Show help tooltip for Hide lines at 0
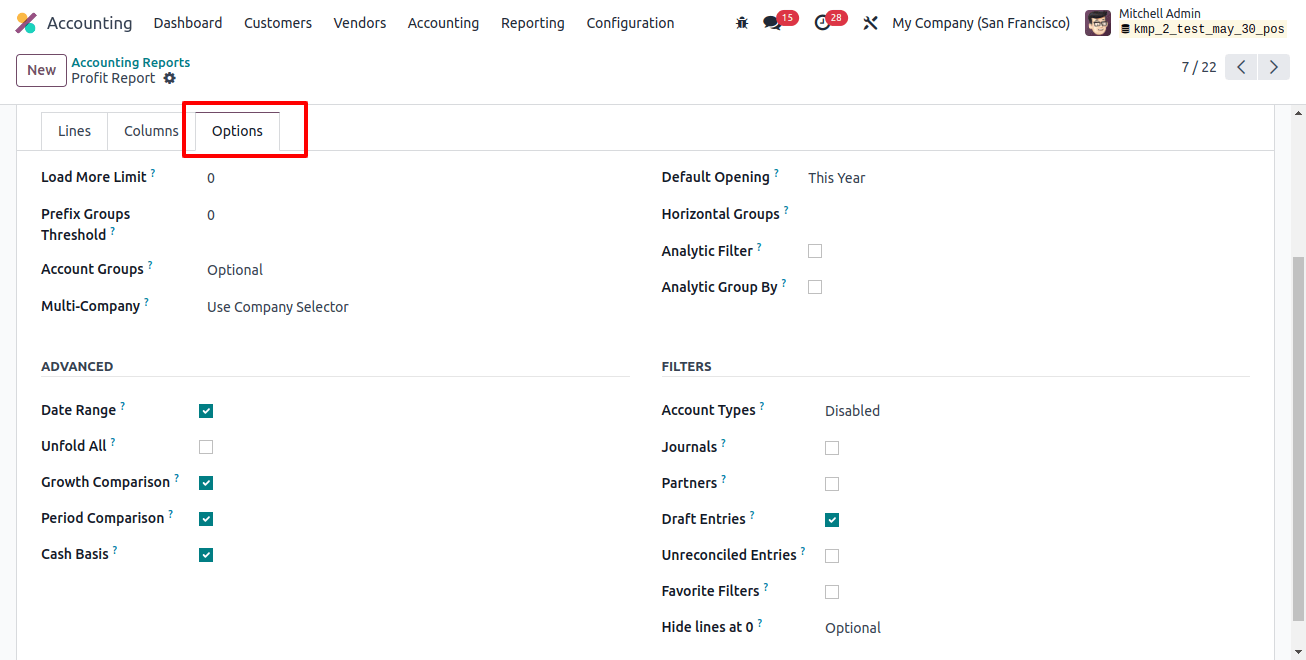This screenshot has width=1306, height=660. coord(760,624)
